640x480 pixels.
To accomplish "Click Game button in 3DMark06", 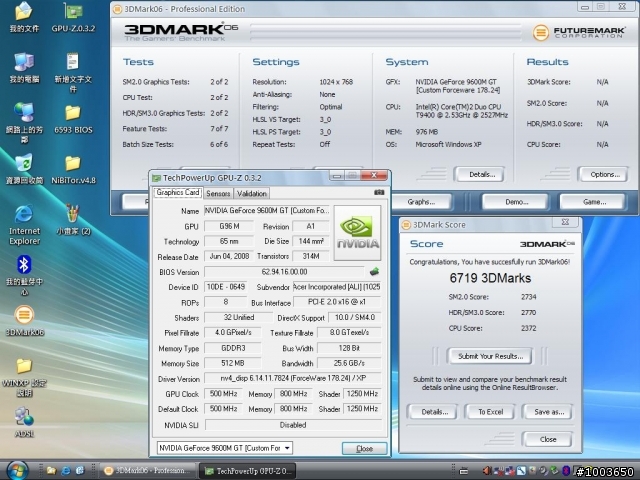I will click(594, 202).
